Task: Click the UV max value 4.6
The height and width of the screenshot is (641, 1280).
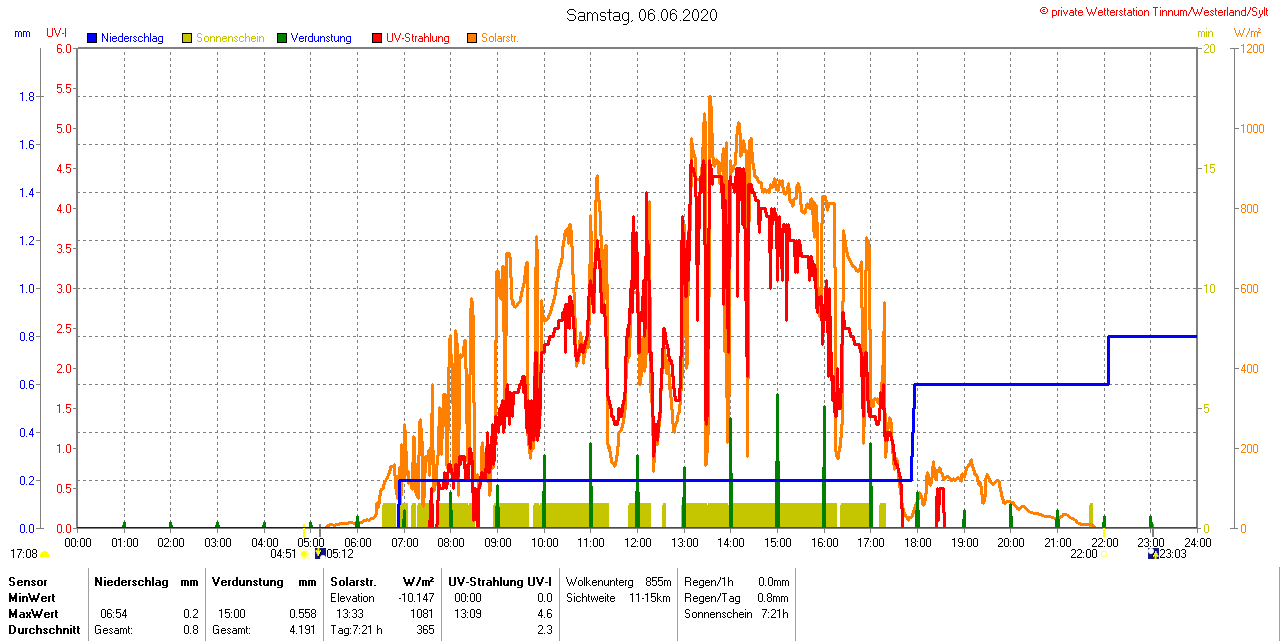Action: click(544, 613)
